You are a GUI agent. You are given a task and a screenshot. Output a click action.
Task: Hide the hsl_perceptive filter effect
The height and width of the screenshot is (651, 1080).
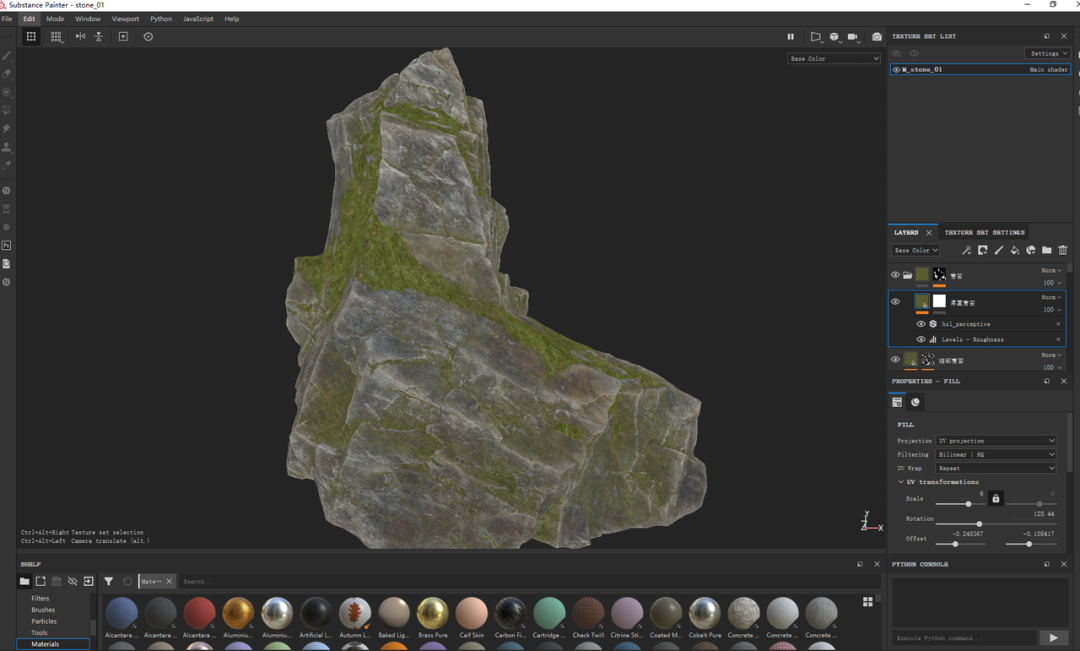point(921,324)
